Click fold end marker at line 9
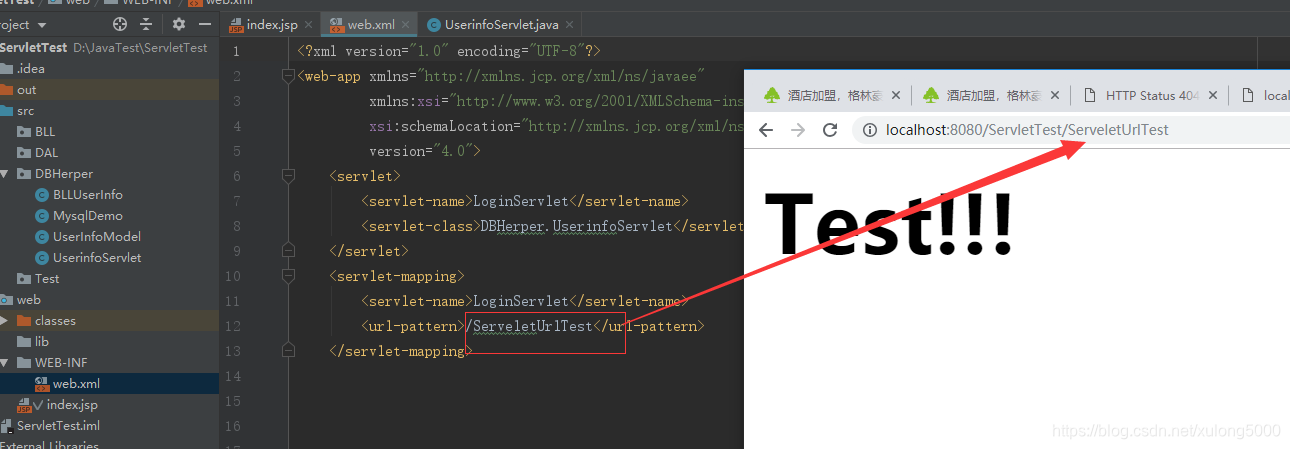The height and width of the screenshot is (449, 1290). [288, 251]
